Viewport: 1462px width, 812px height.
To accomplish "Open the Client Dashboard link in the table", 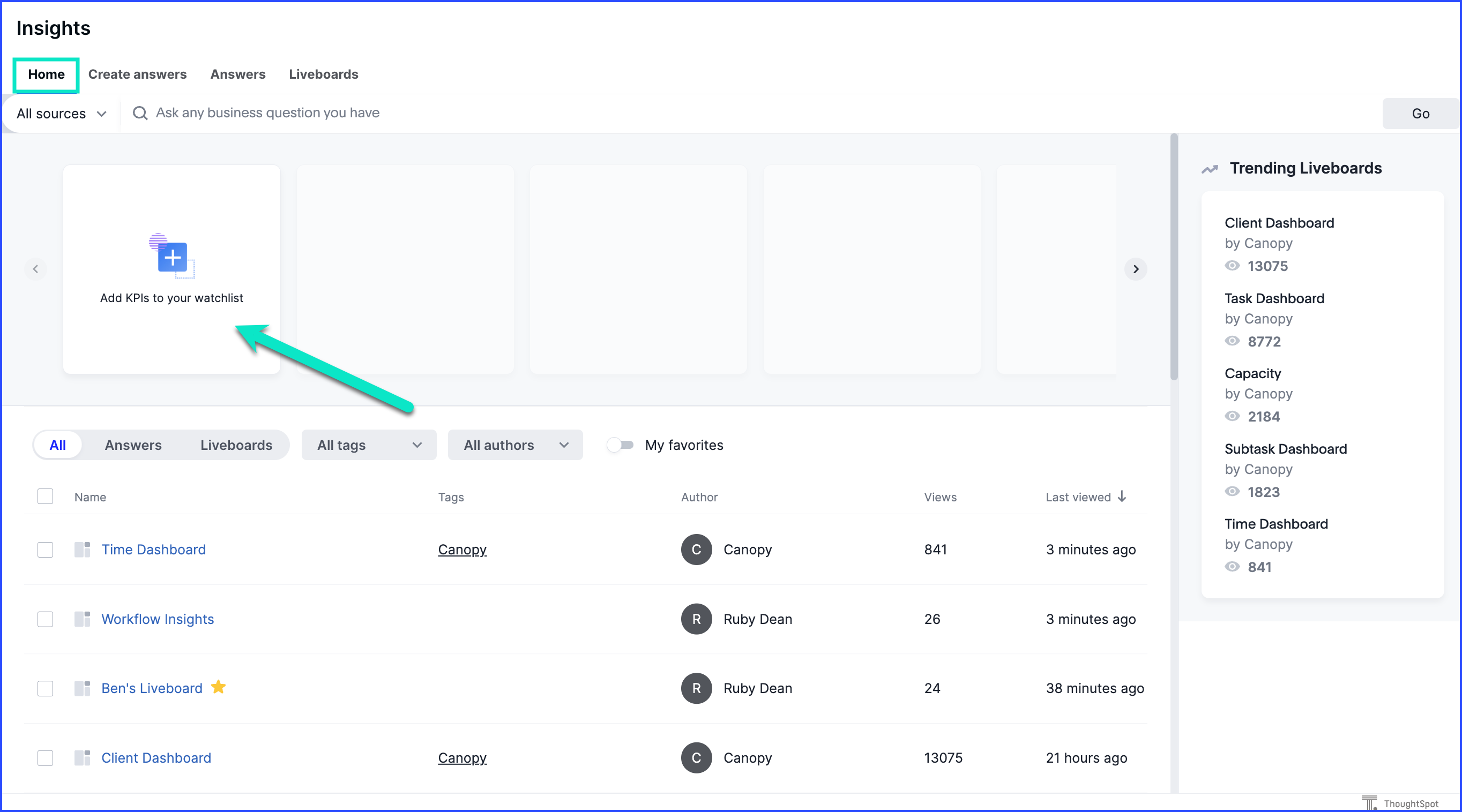I will point(156,757).
